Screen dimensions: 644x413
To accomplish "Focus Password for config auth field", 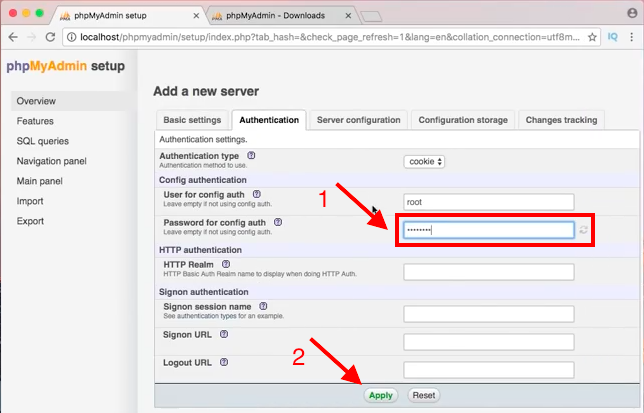I will click(489, 230).
